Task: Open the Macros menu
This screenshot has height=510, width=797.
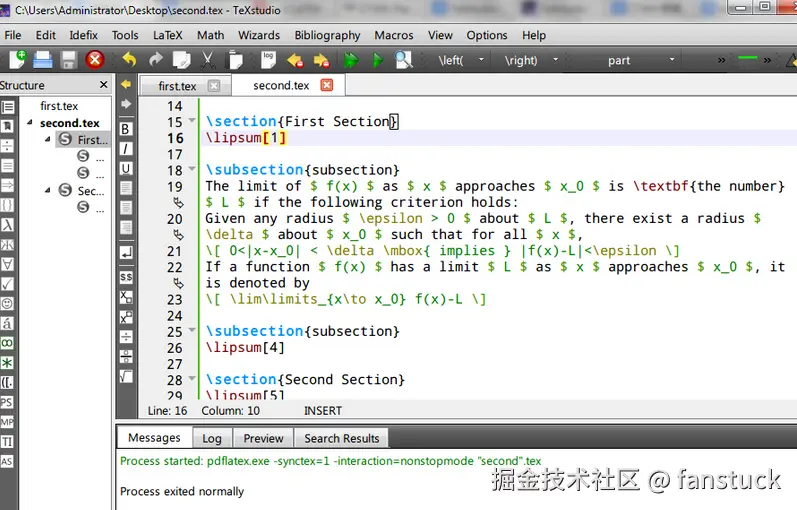Action: (x=394, y=35)
